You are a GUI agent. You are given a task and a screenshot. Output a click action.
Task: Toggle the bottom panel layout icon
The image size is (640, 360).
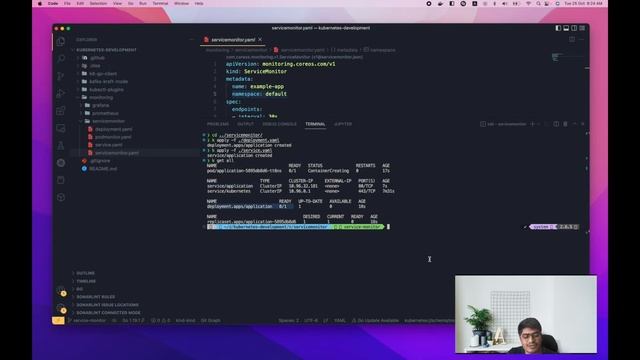[x=566, y=28]
